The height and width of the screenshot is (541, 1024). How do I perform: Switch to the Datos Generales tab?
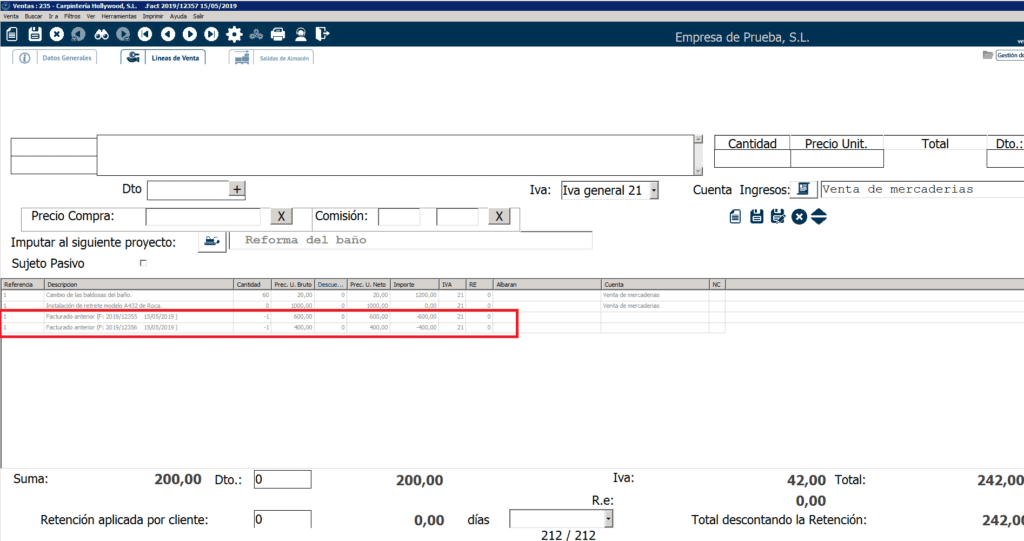point(58,58)
